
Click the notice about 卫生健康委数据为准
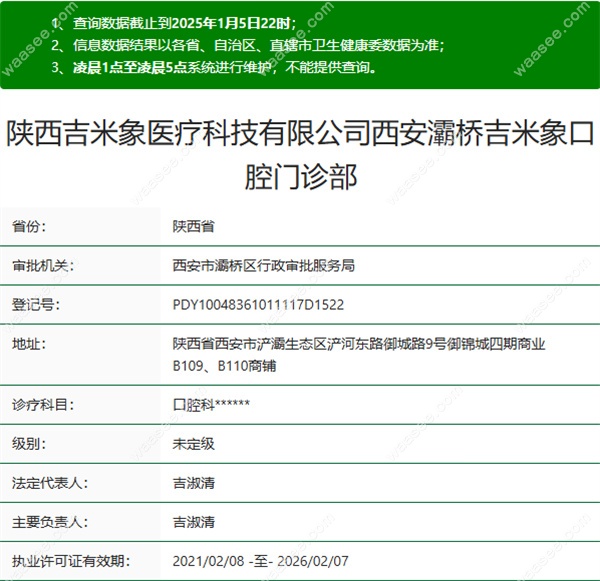pyautogui.click(x=248, y=45)
